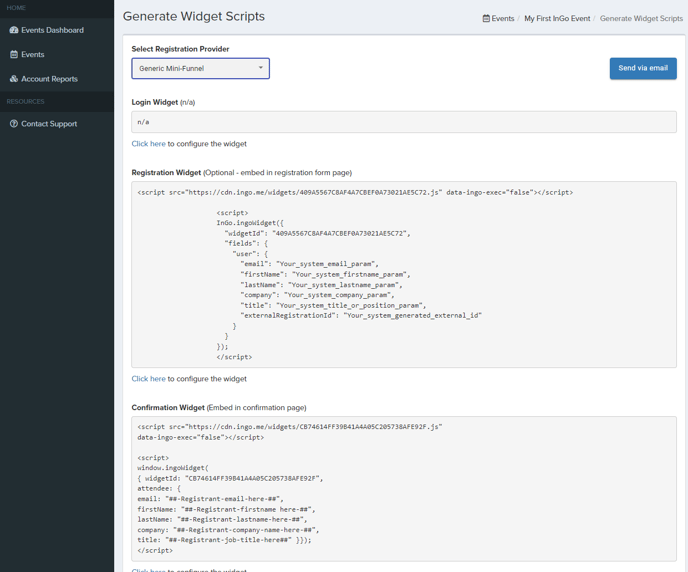Select the Login Widget n/a code box
The width and height of the screenshot is (688, 572).
point(404,122)
